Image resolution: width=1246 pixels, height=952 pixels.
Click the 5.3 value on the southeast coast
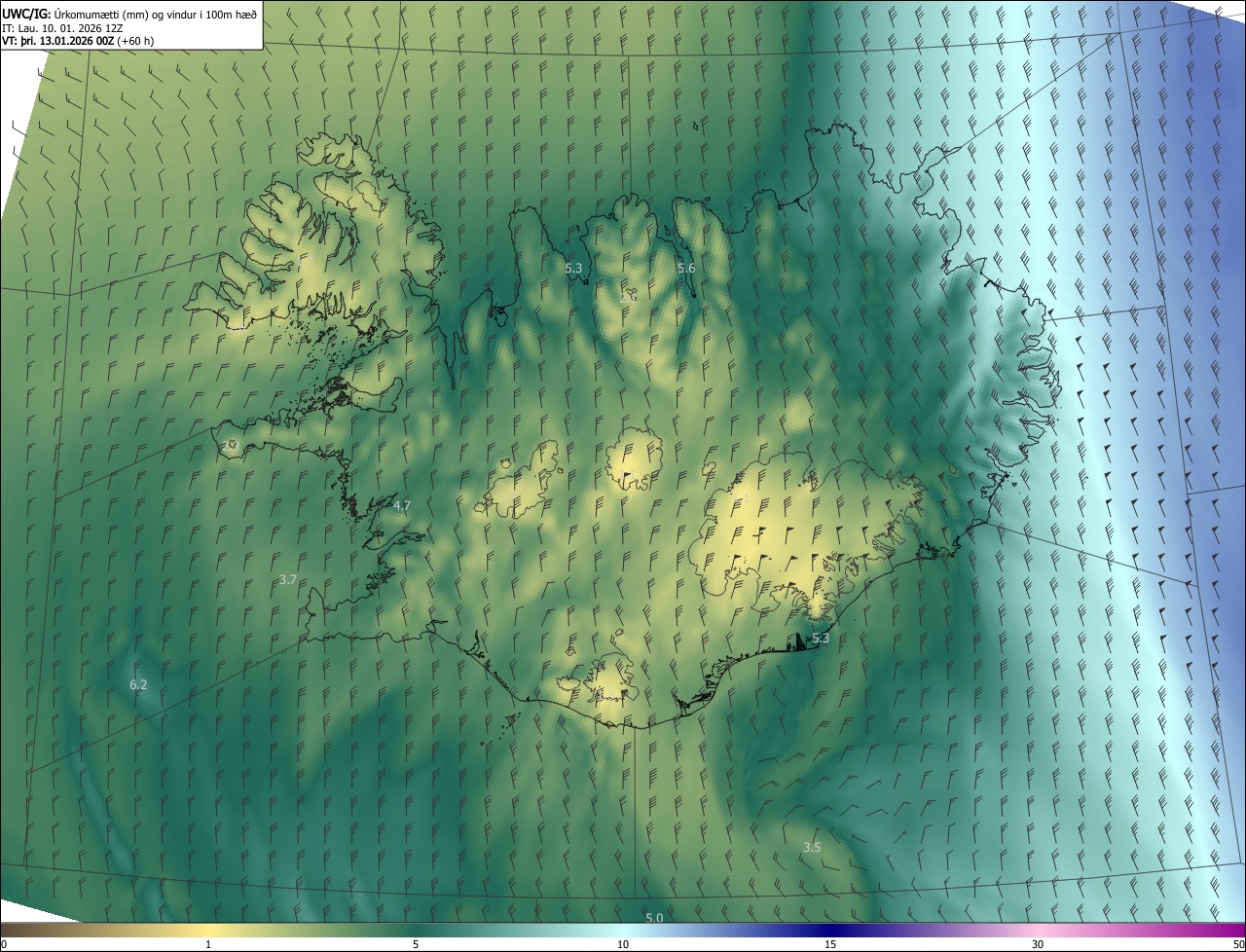821,638
